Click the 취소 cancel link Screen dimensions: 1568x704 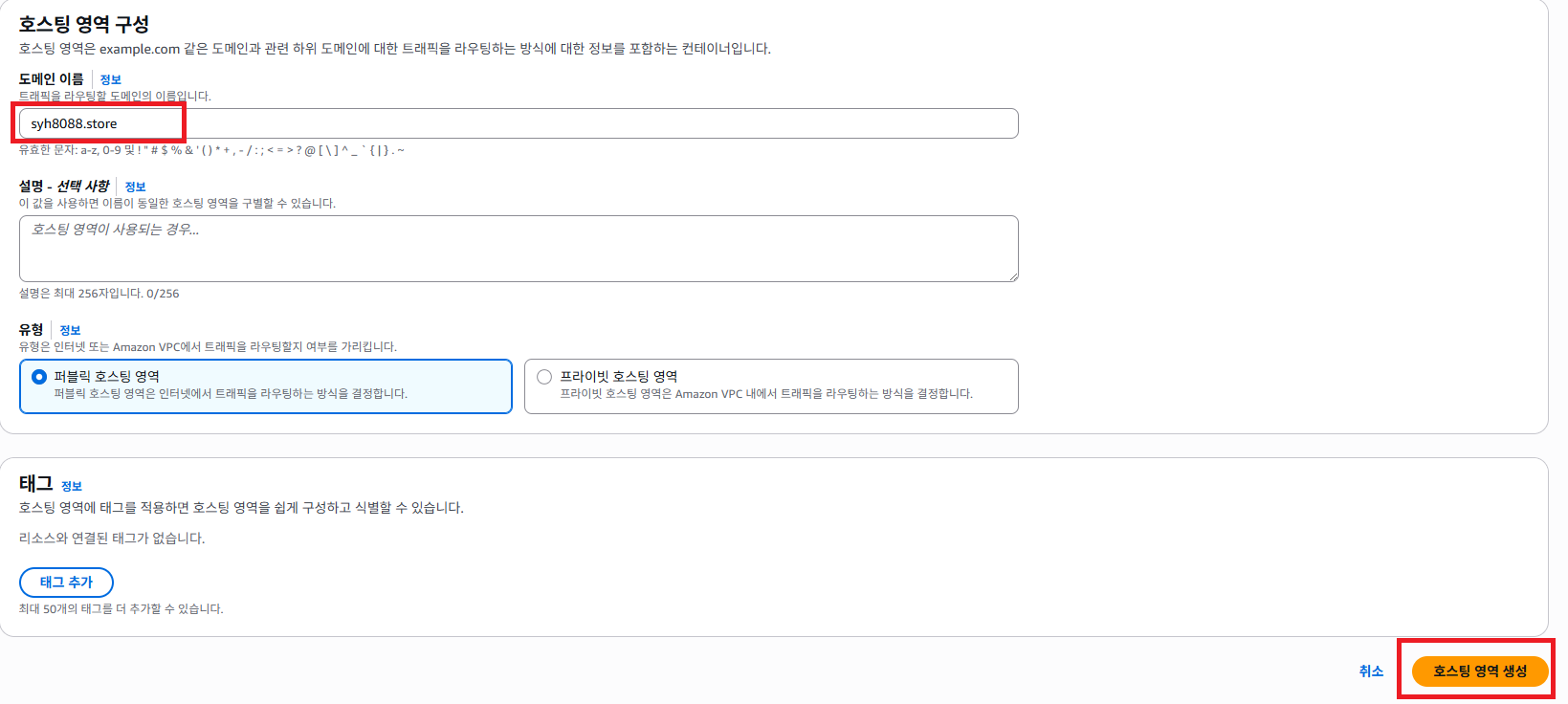click(1371, 671)
